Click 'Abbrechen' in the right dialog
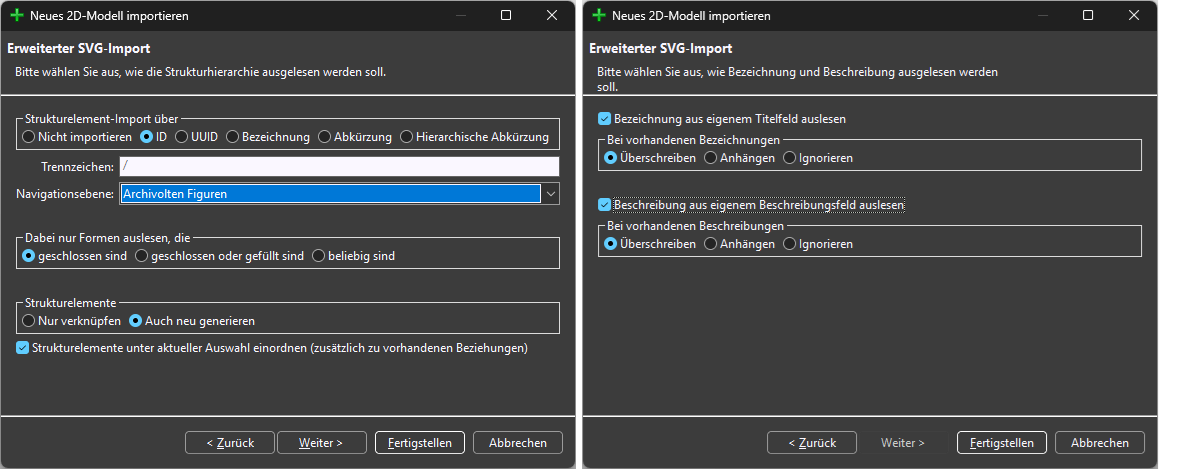The image size is (1200, 469). click(1100, 442)
